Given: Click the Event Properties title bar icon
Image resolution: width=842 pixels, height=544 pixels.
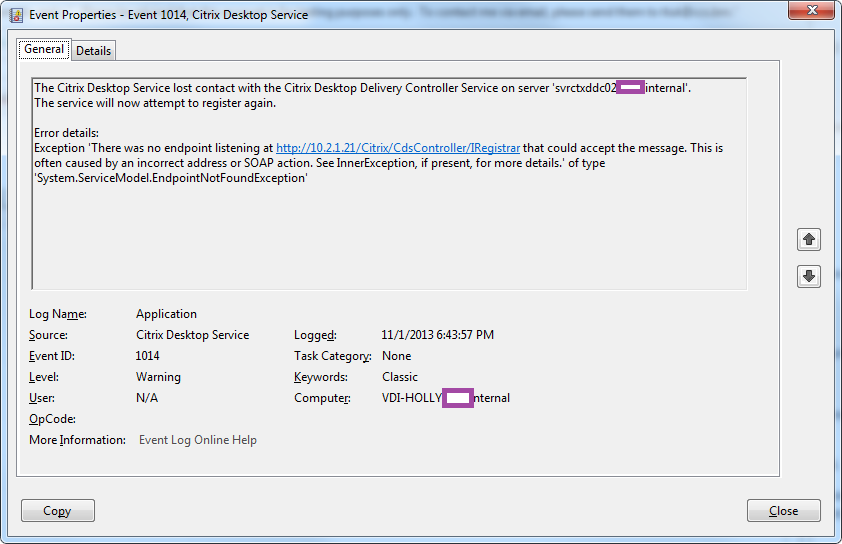Looking at the screenshot, I should pyautogui.click(x=16, y=14).
